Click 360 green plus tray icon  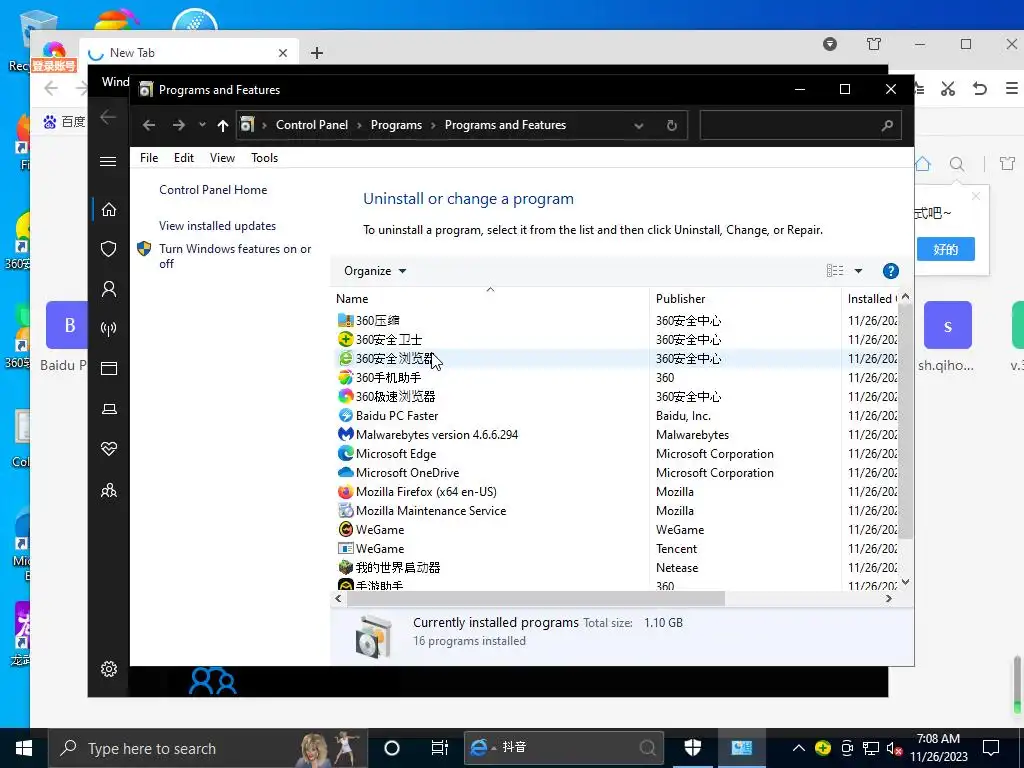pos(823,748)
